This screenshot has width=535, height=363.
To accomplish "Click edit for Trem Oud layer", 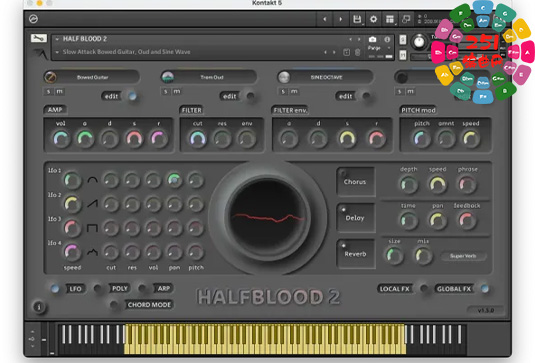I will (230, 96).
